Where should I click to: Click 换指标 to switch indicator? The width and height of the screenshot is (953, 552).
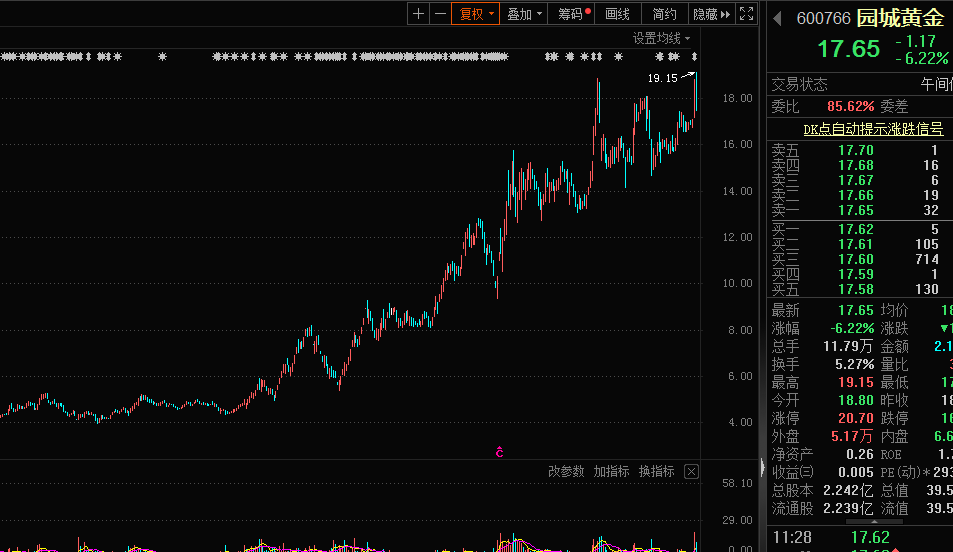(657, 471)
